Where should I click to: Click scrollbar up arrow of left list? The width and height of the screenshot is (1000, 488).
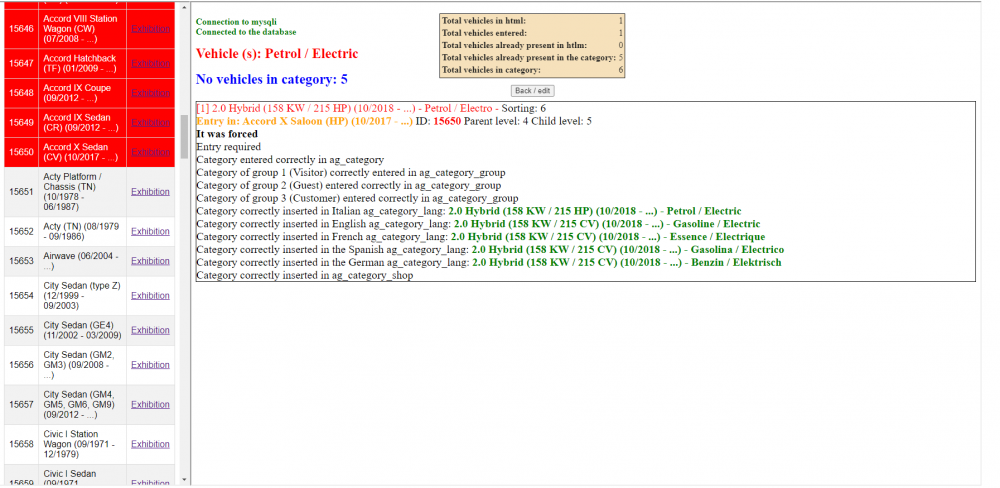(x=184, y=8)
